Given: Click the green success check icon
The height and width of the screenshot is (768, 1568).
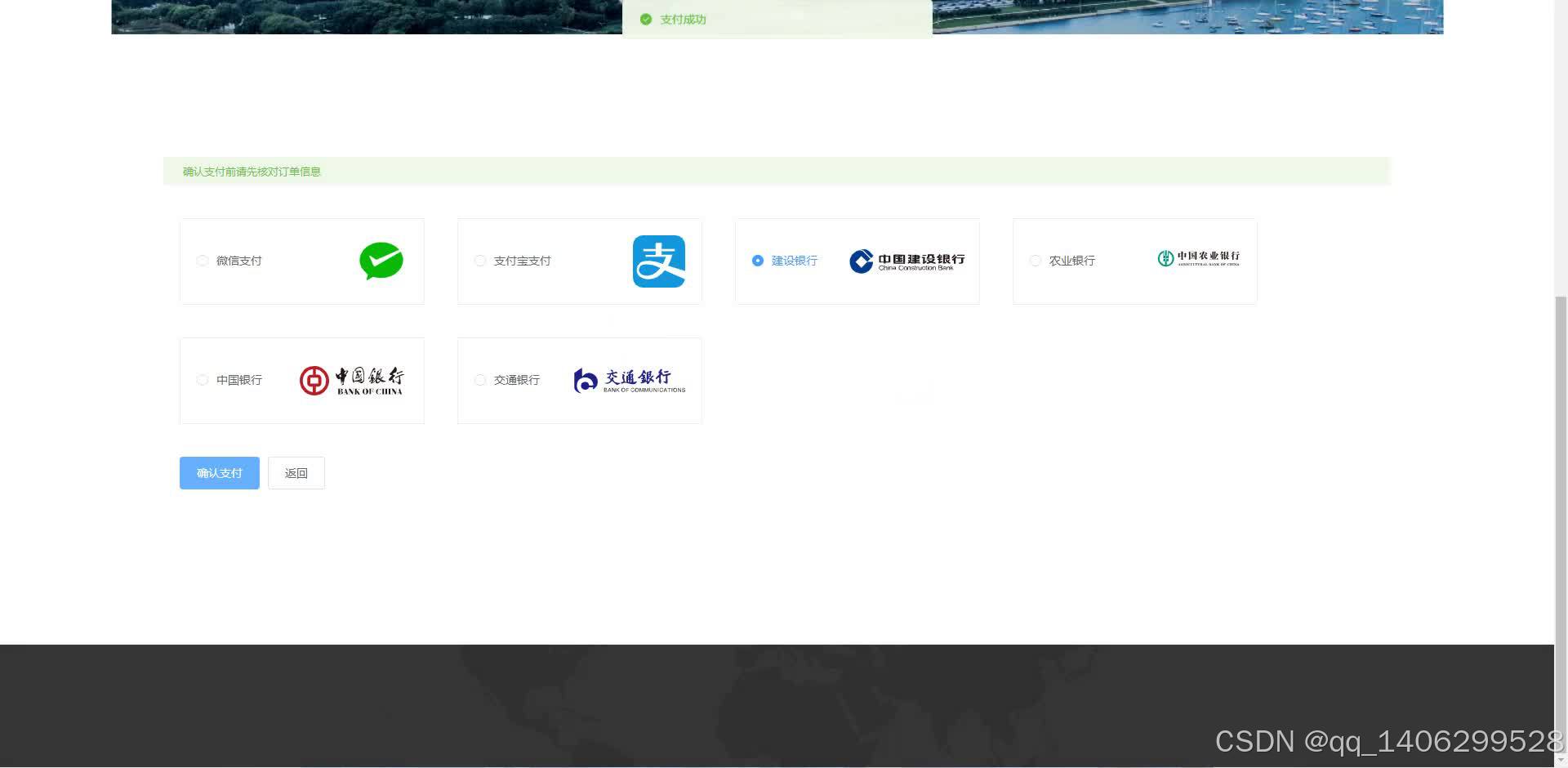Looking at the screenshot, I should coord(646,20).
